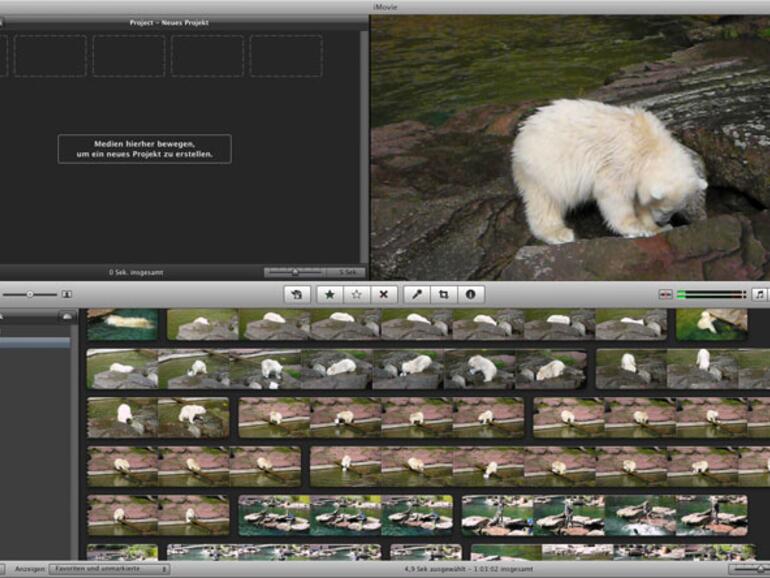Open the inspector info button
Screen dimensions: 770x578
point(469,294)
